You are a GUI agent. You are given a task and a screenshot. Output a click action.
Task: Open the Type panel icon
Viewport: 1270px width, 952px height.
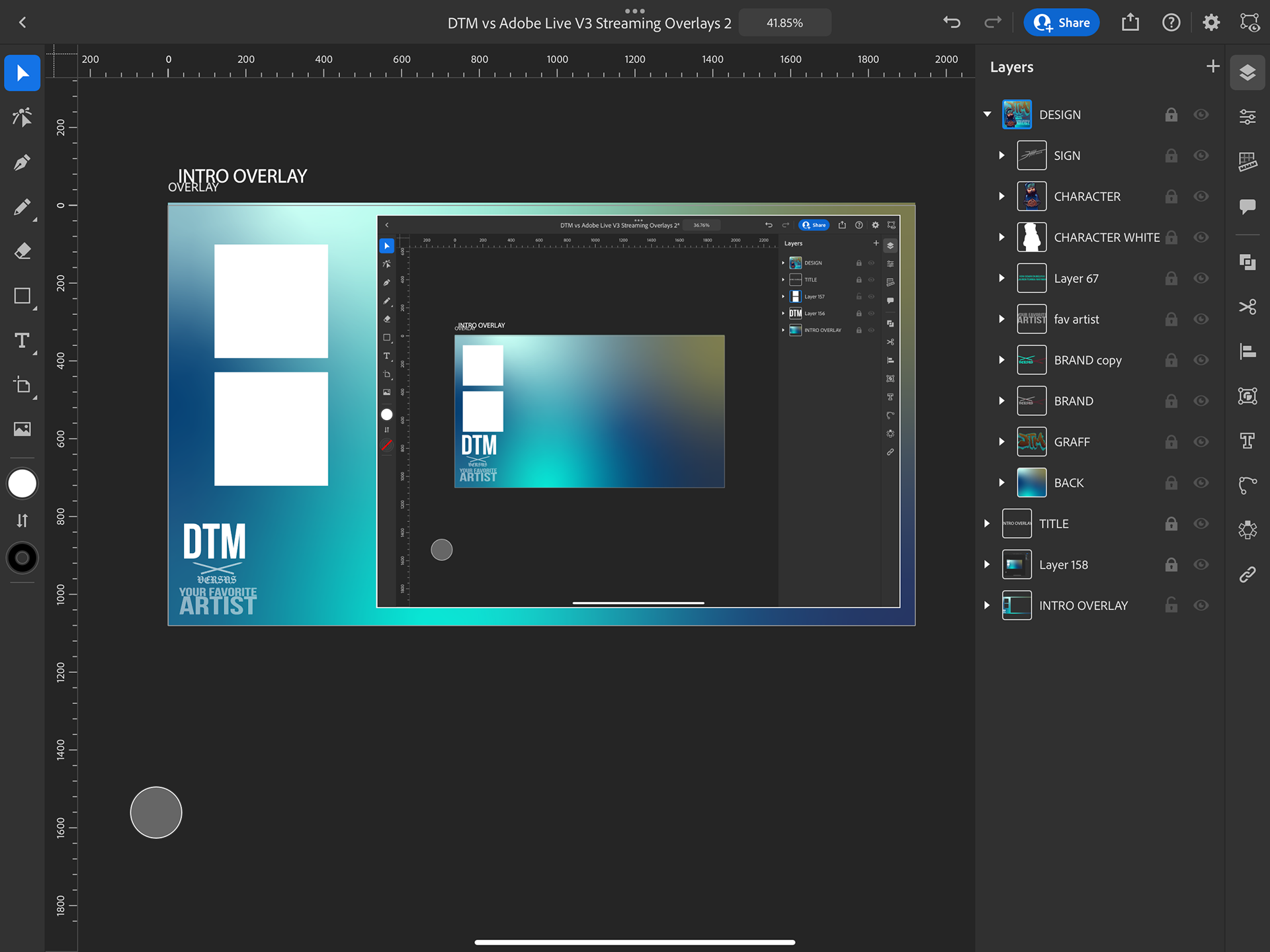pos(1248,441)
